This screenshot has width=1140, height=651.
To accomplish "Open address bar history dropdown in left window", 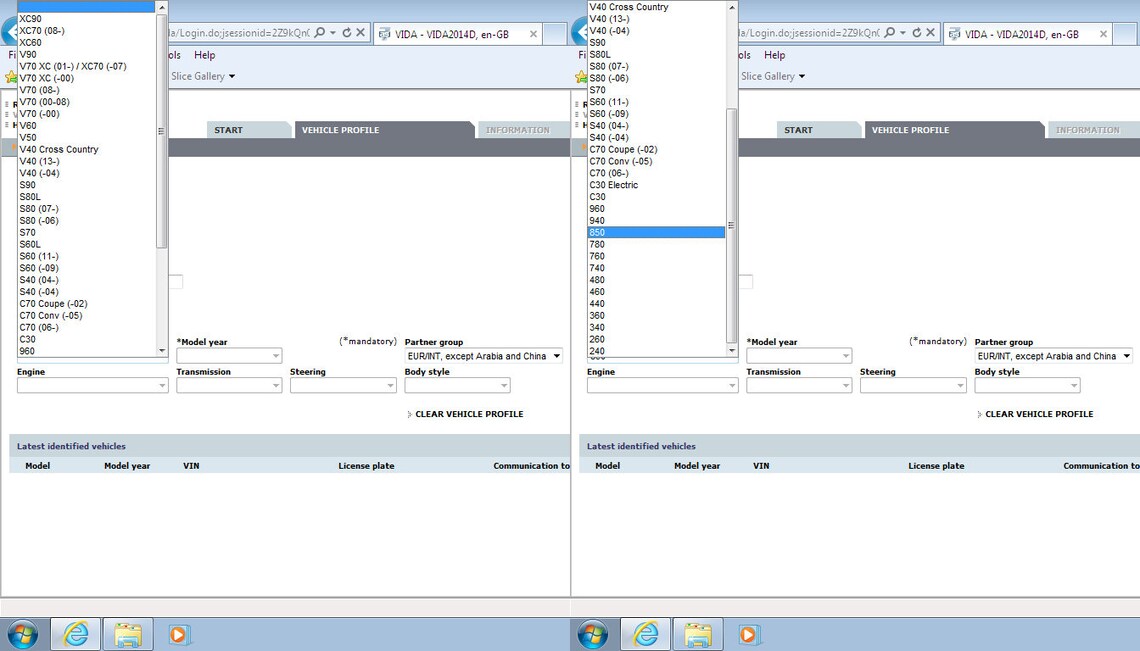I will (333, 33).
